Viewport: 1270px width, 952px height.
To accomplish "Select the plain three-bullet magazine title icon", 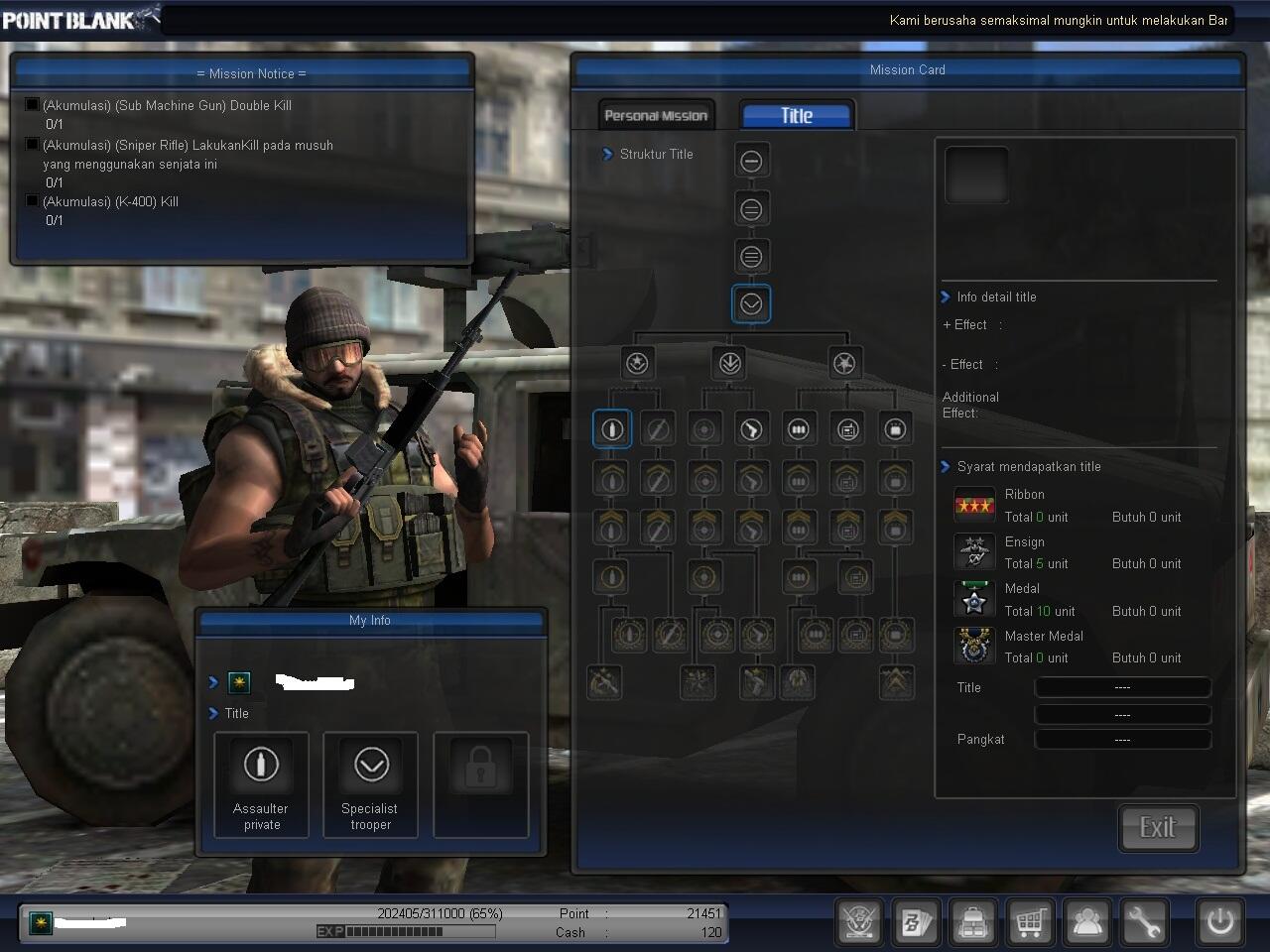I will 799,429.
